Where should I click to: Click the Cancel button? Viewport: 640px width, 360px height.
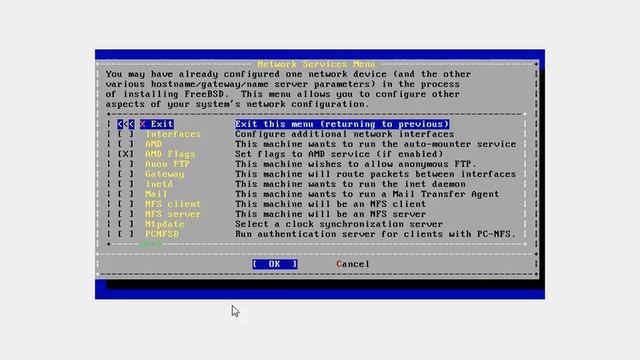pyautogui.click(x=353, y=264)
